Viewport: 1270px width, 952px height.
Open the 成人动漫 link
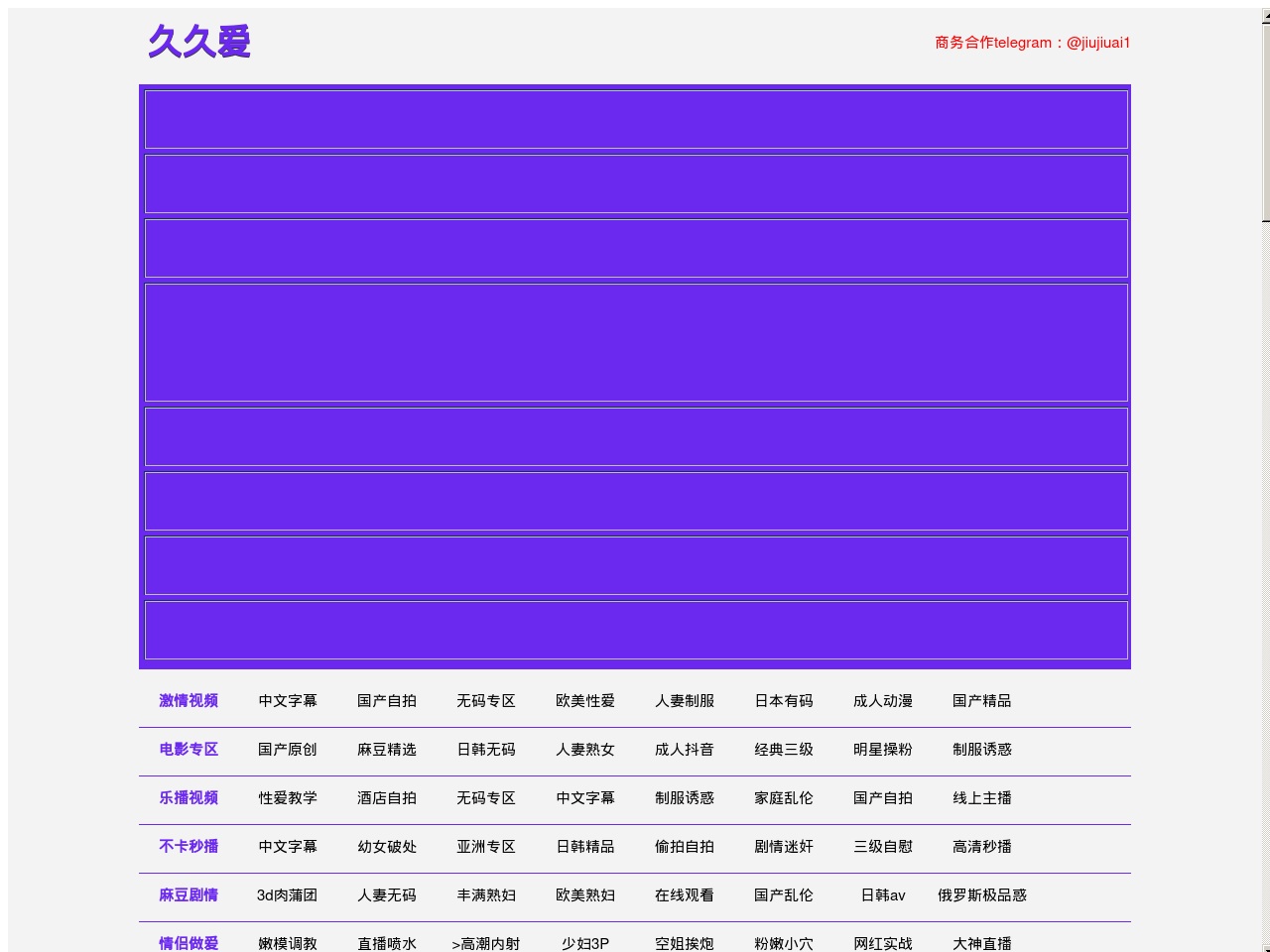tap(883, 700)
